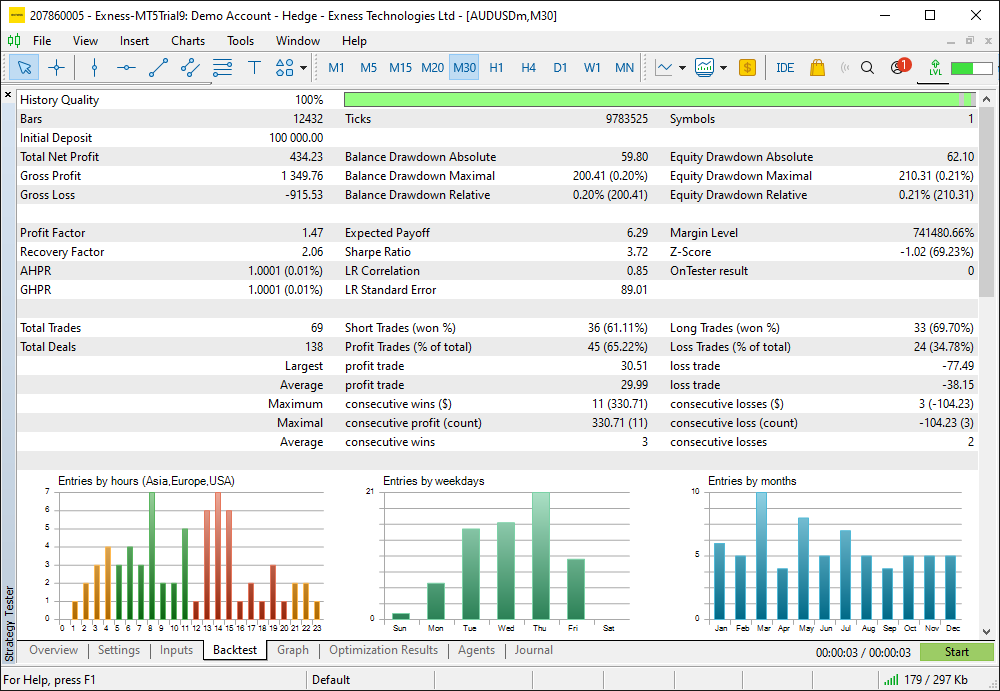Click the report scrollbar down arrow

pos(987,632)
